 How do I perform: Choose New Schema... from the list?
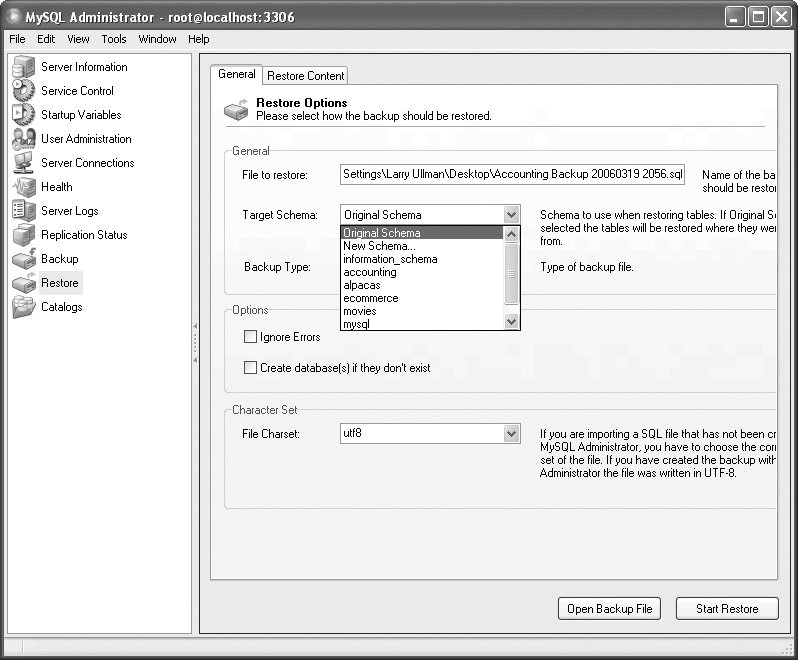(x=421, y=246)
